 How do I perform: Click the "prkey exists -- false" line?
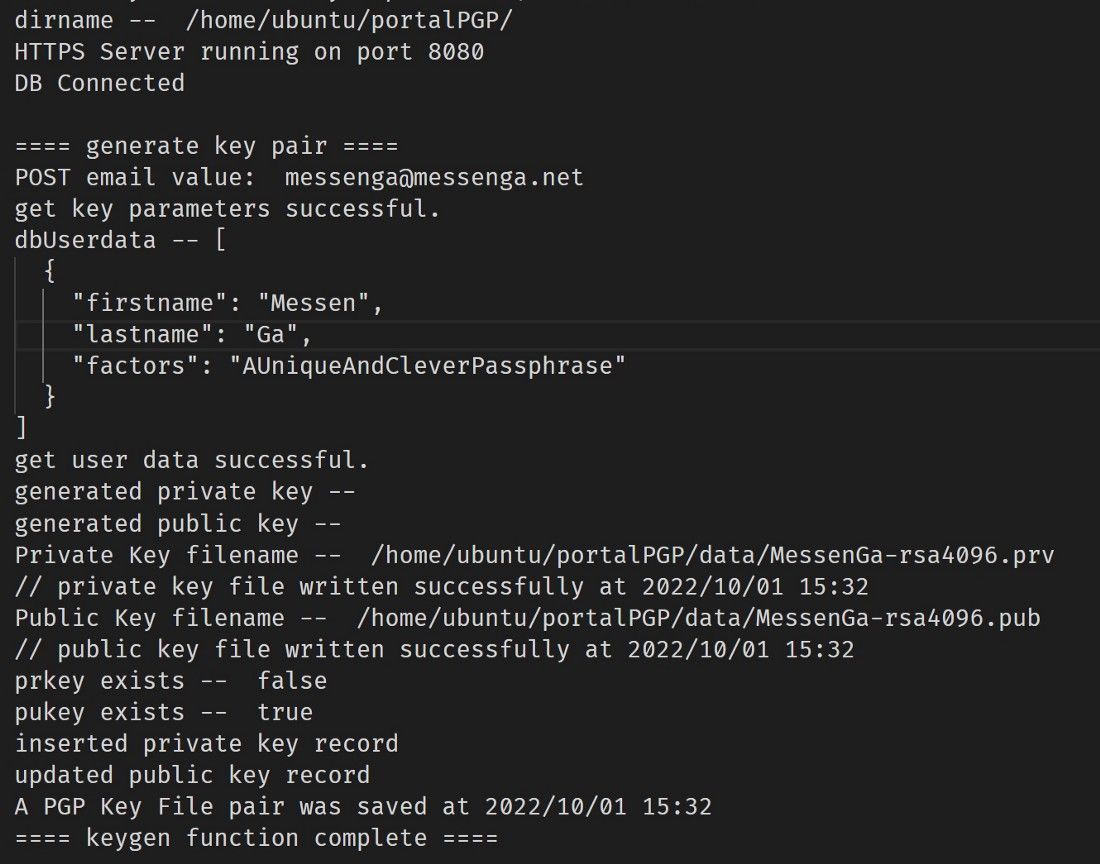click(x=170, y=681)
